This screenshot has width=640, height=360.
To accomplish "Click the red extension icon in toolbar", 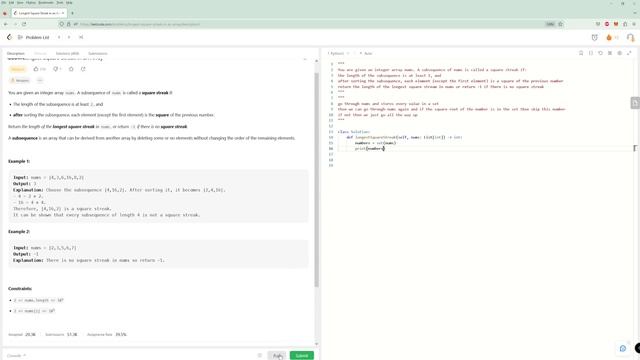I will (x=607, y=24).
